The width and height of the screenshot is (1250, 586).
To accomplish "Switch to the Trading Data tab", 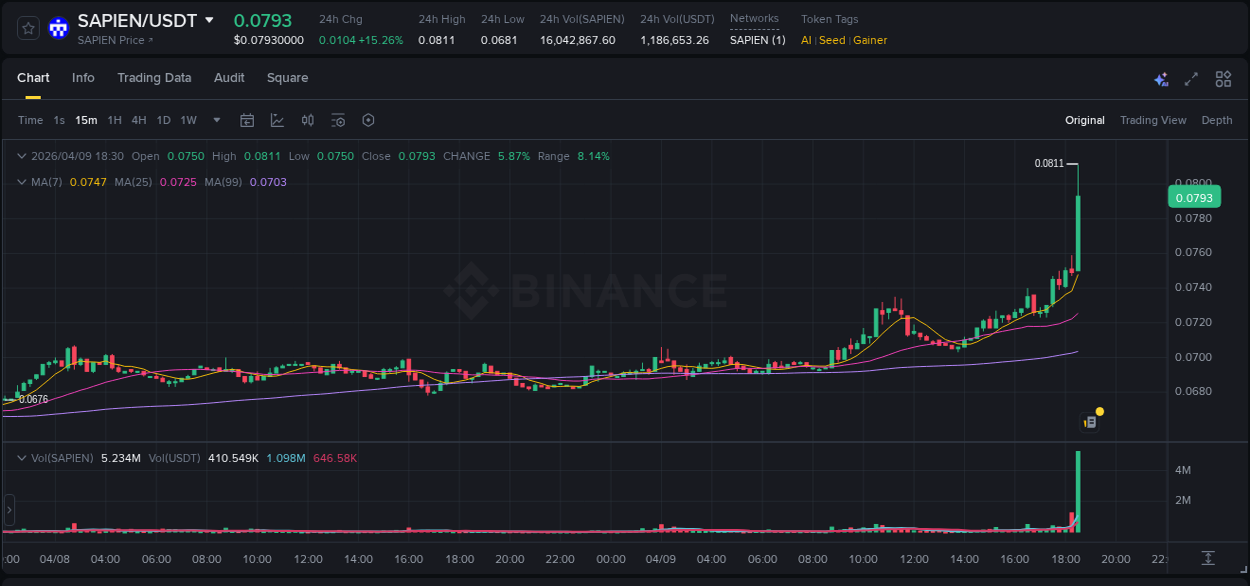I will (154, 78).
